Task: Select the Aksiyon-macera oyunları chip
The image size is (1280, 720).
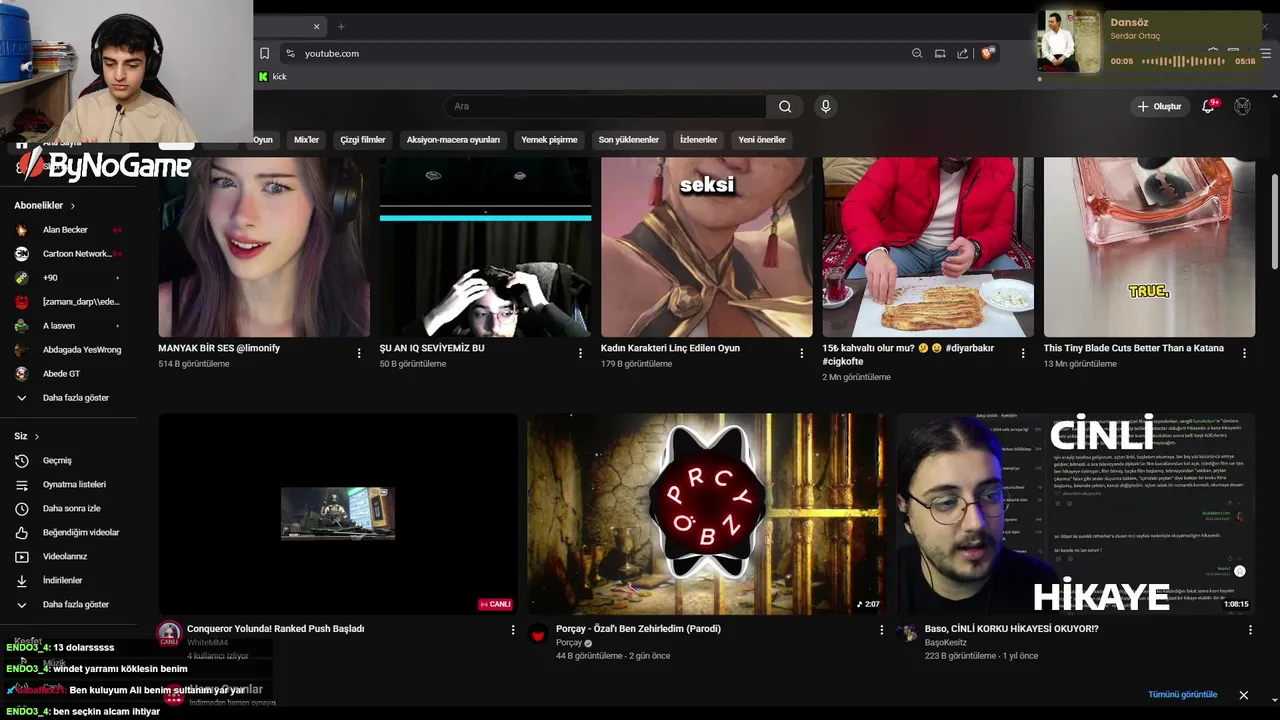Action: point(453,140)
